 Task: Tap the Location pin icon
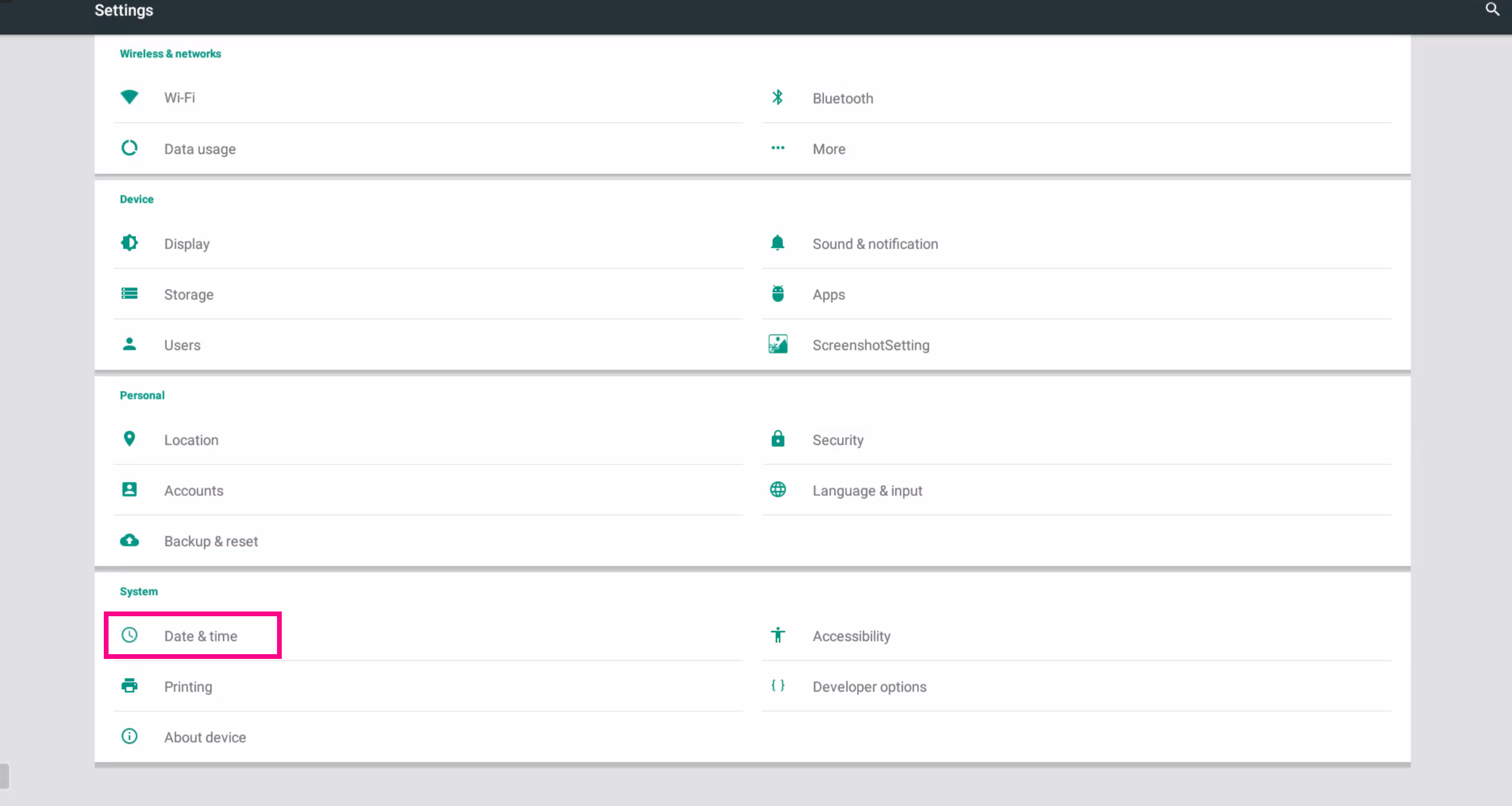(129, 439)
